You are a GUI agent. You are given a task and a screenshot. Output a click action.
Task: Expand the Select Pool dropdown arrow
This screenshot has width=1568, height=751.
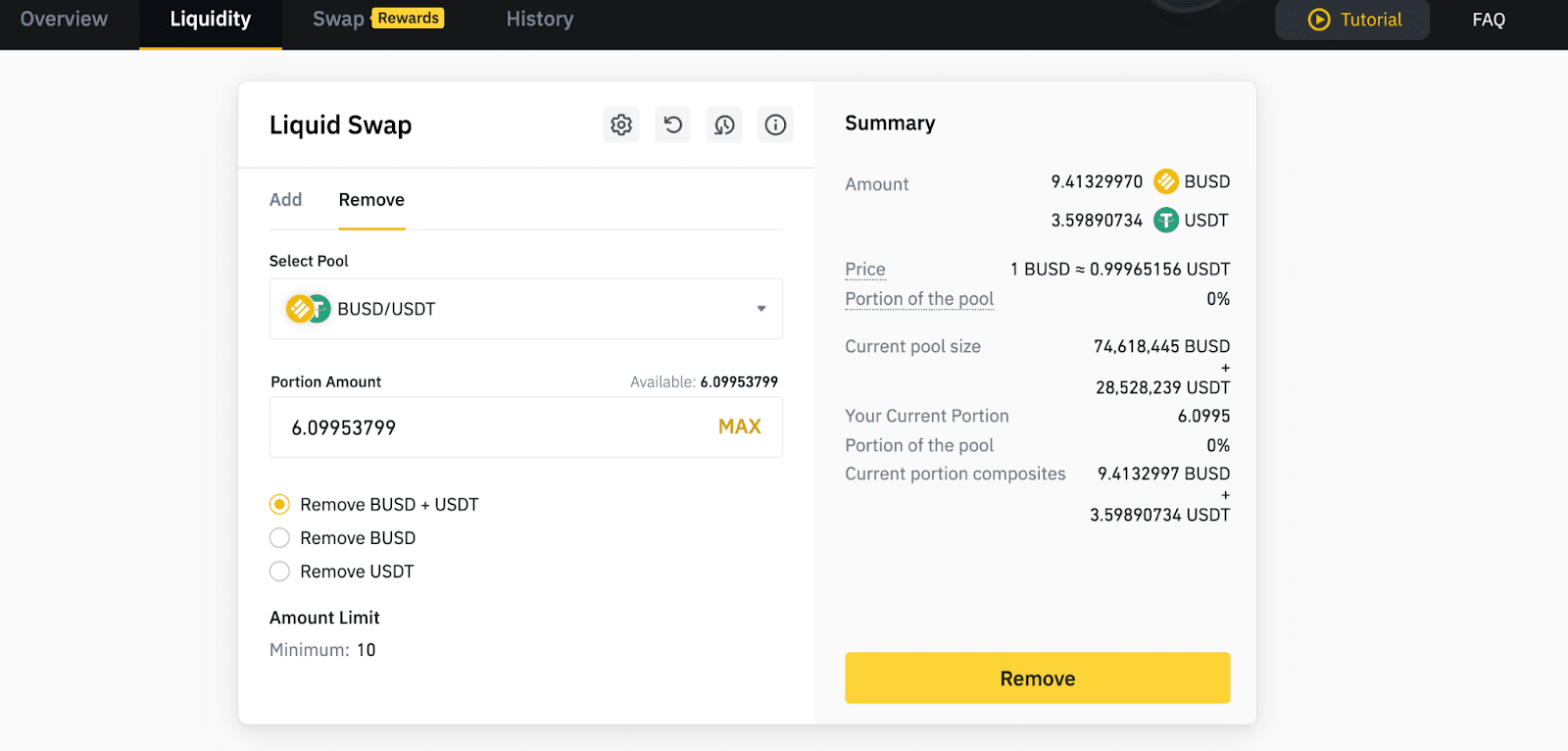[761, 309]
